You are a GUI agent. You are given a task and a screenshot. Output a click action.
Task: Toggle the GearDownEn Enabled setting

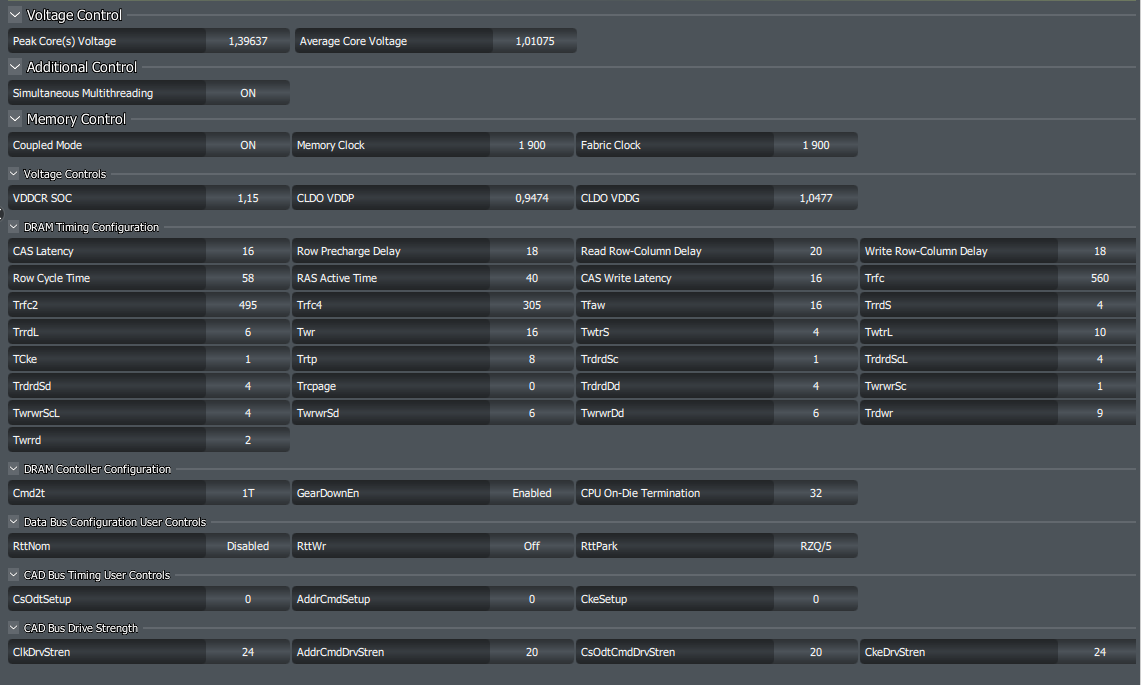tap(532, 493)
